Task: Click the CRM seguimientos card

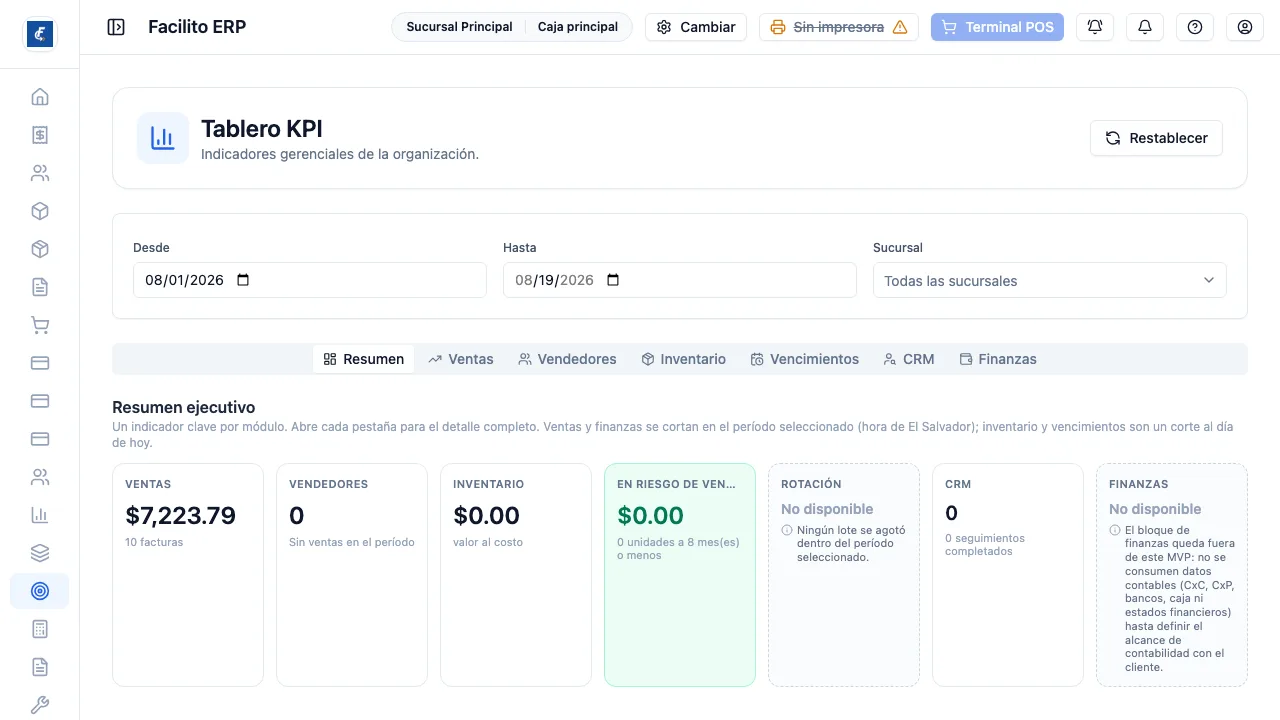Action: click(1008, 575)
